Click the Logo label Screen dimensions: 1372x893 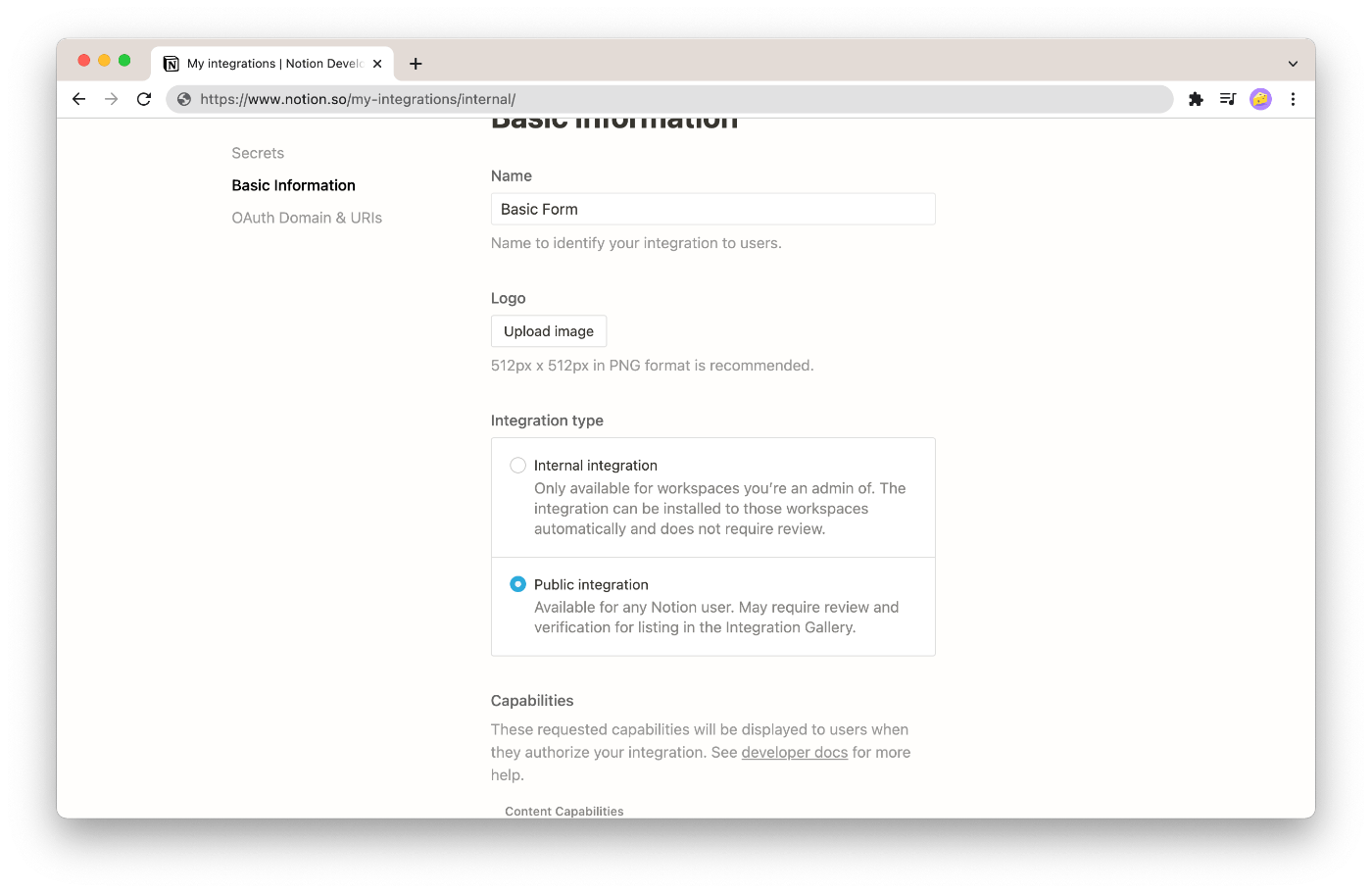509,298
